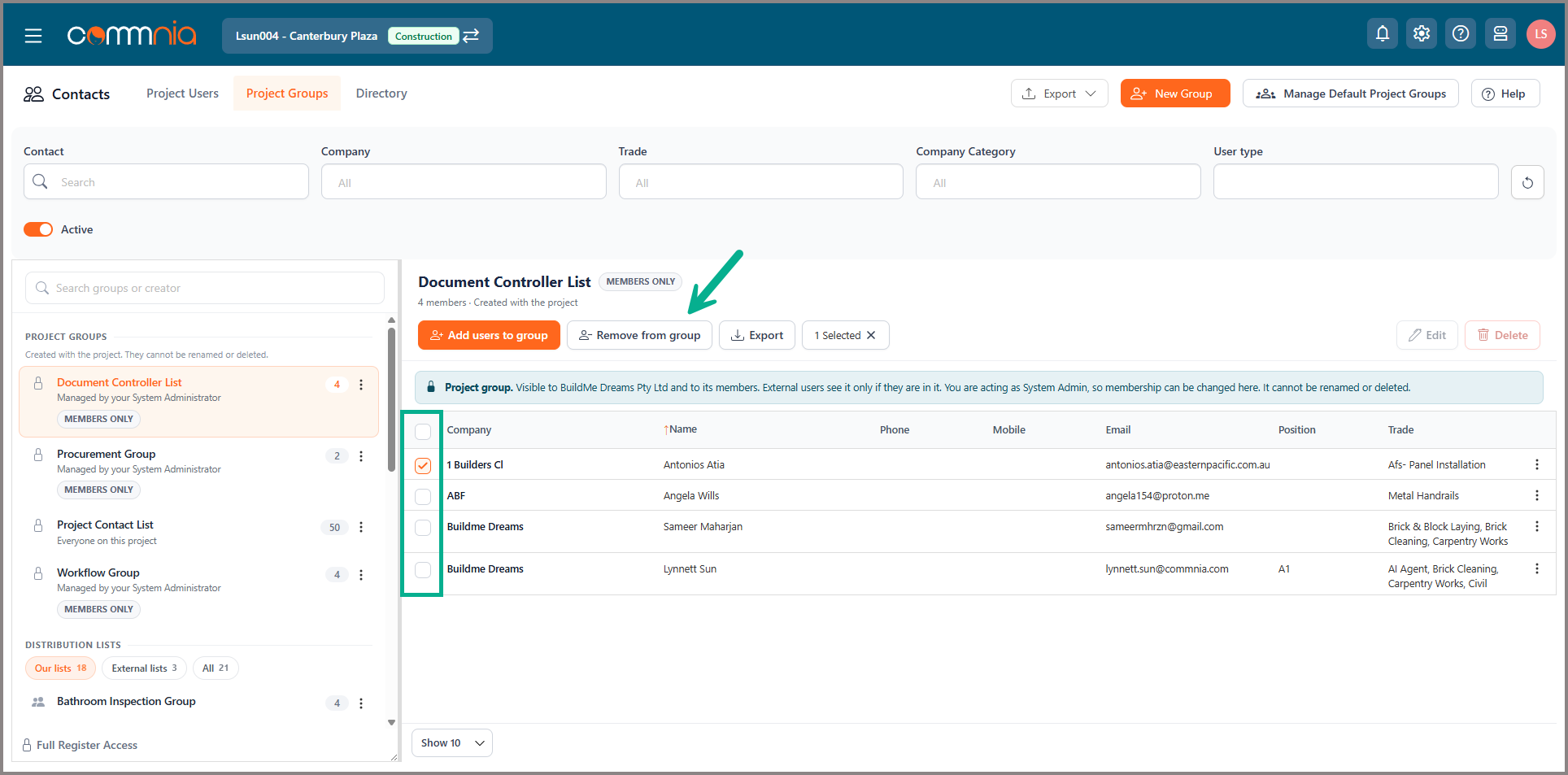Click the Delete button
Screen dimensions: 1568x775
click(1502, 335)
